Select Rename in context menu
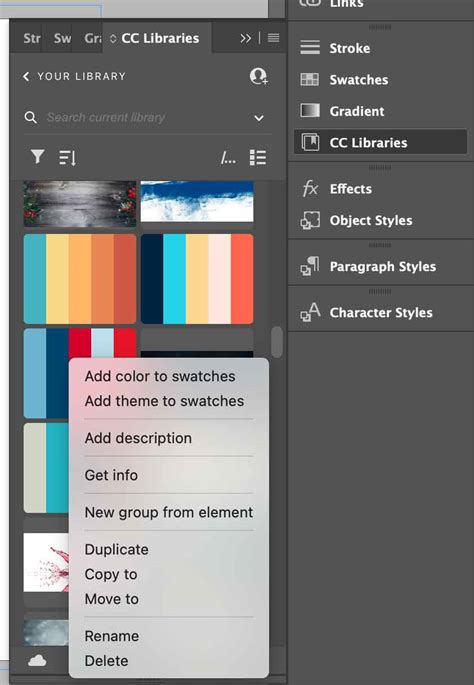This screenshot has height=685, width=474. [x=111, y=636]
